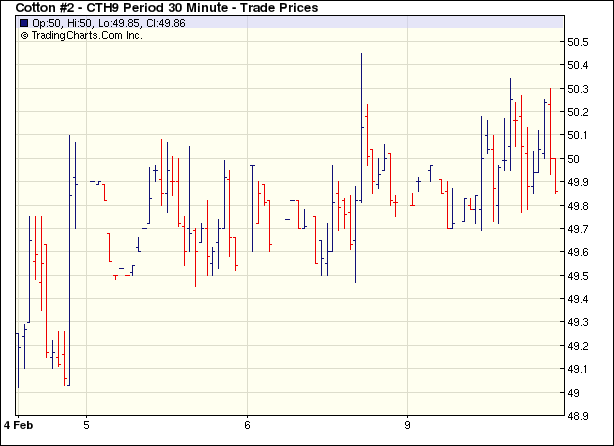Click the 49.5 price axis label

[x=578, y=276]
